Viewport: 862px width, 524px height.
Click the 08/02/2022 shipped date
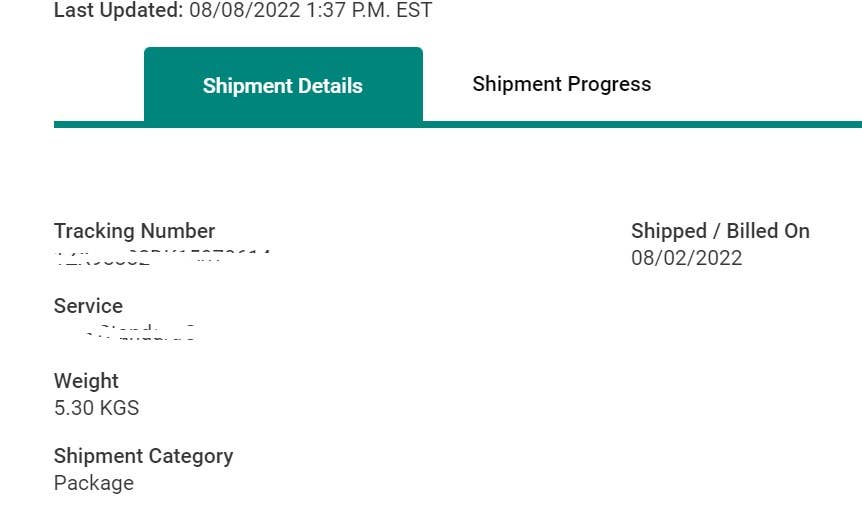coord(686,258)
